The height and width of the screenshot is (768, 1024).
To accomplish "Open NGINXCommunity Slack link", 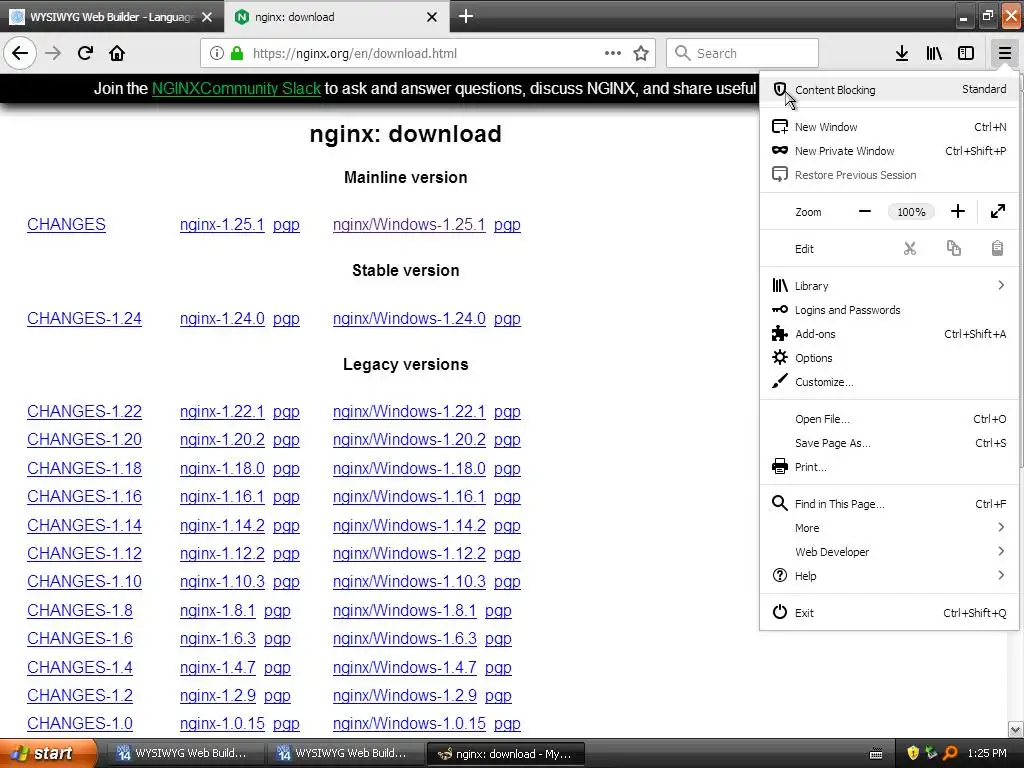I will coord(236,89).
